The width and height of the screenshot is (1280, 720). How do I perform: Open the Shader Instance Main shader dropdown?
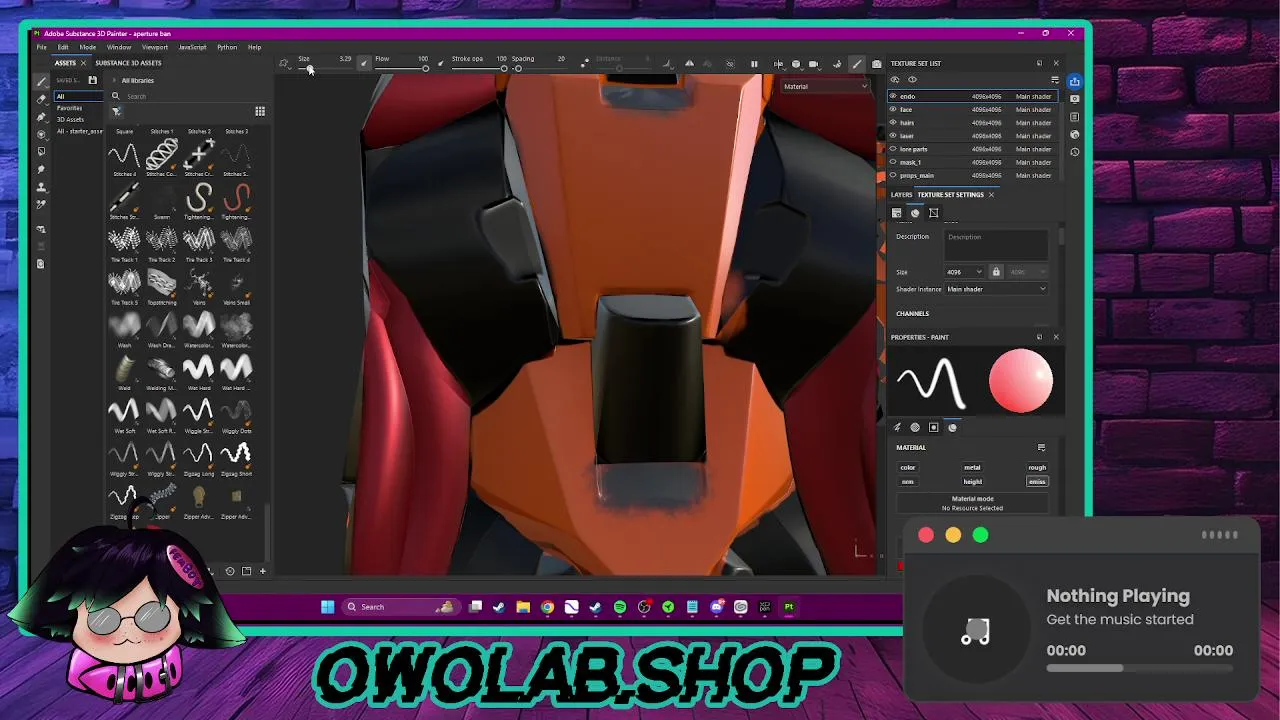996,289
